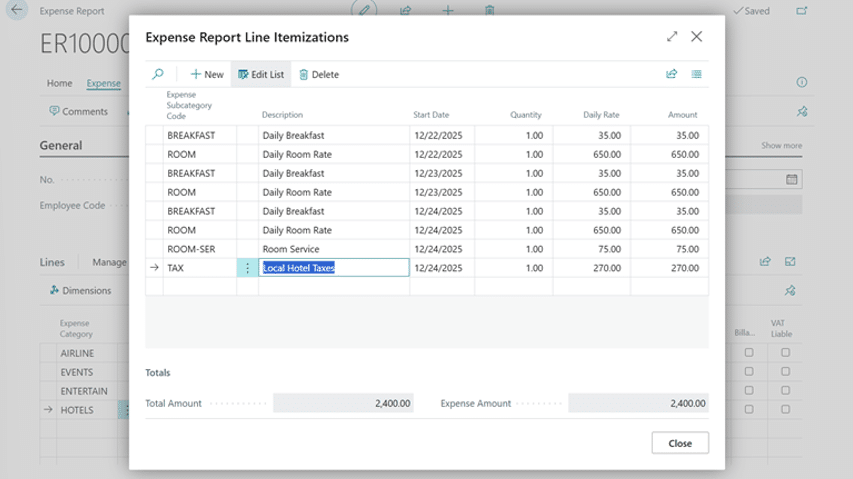Click the trash icon in page header

coord(489,11)
